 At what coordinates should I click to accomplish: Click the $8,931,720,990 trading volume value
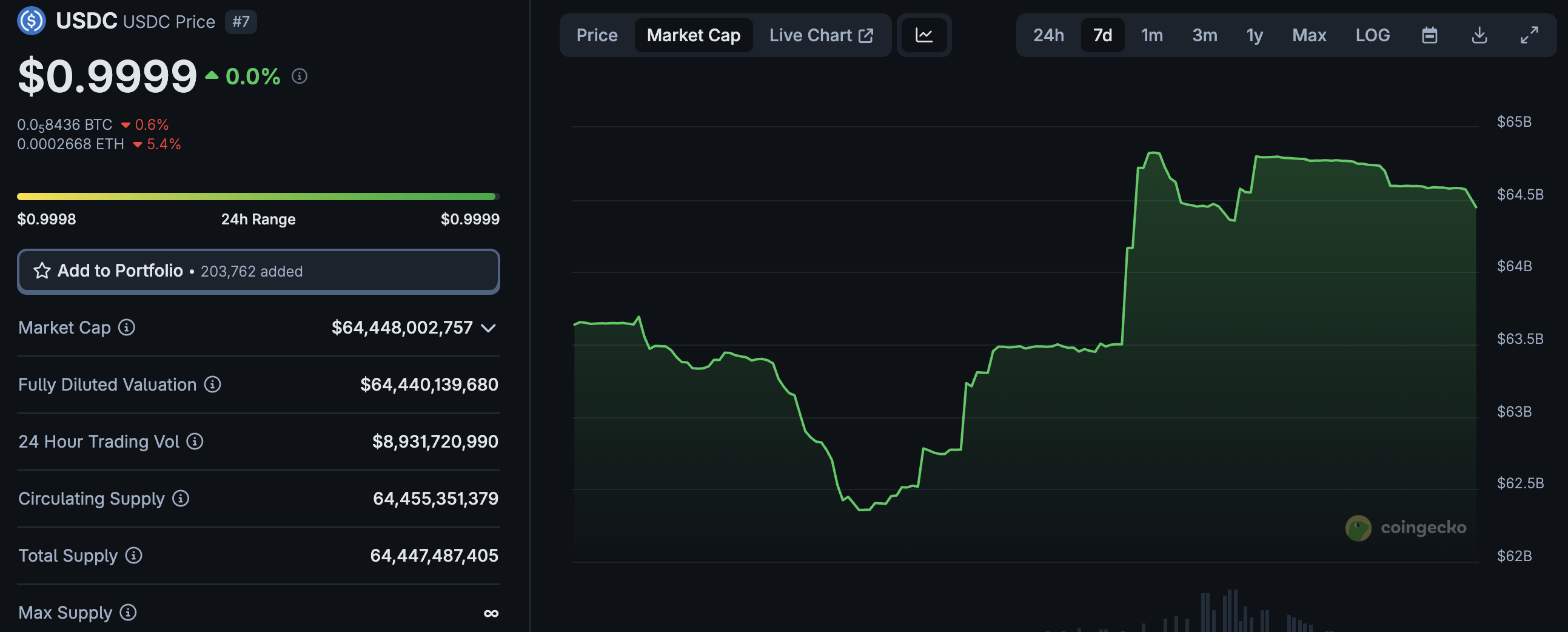click(435, 442)
